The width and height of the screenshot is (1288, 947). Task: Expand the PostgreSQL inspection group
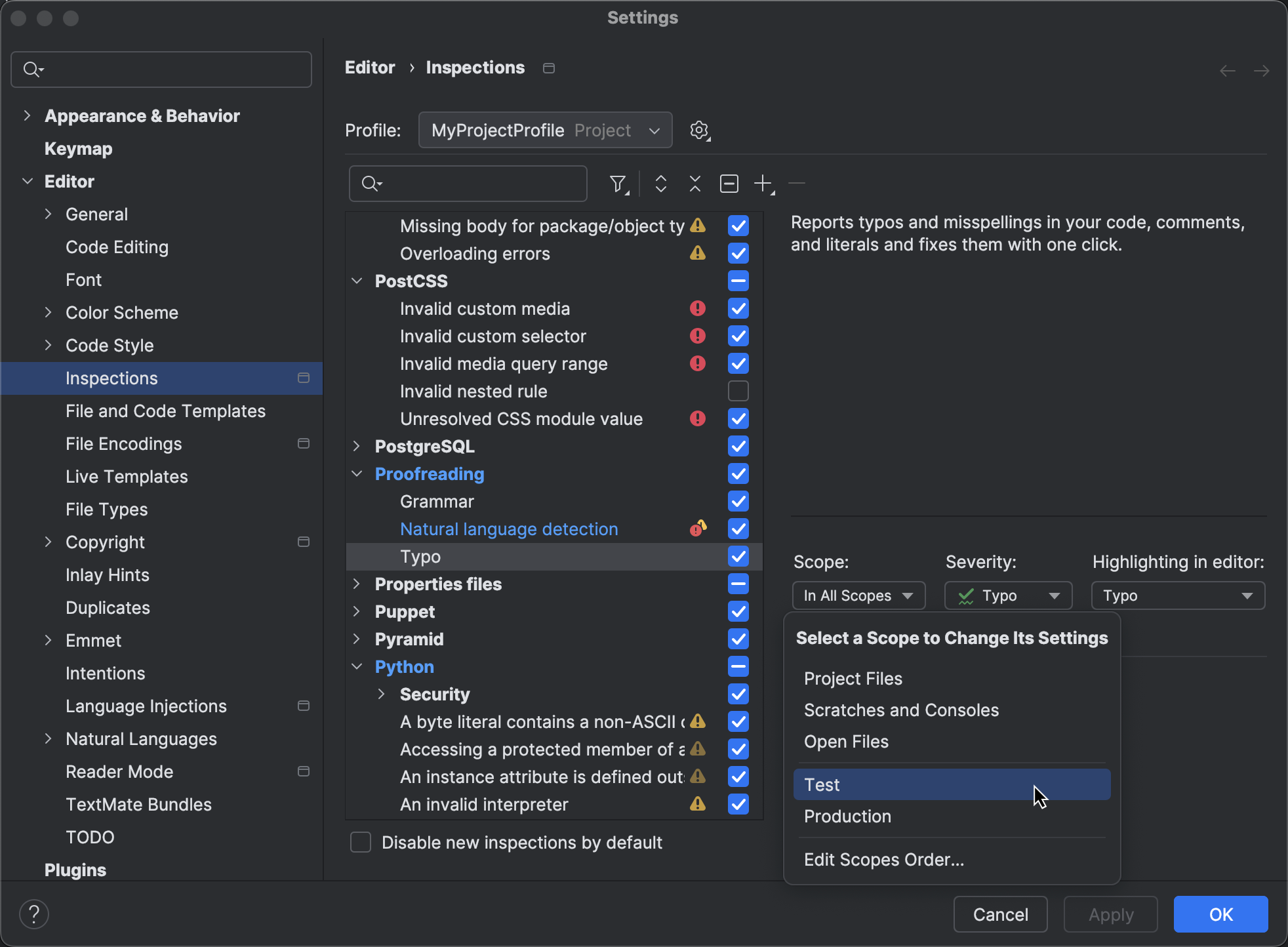tap(357, 447)
